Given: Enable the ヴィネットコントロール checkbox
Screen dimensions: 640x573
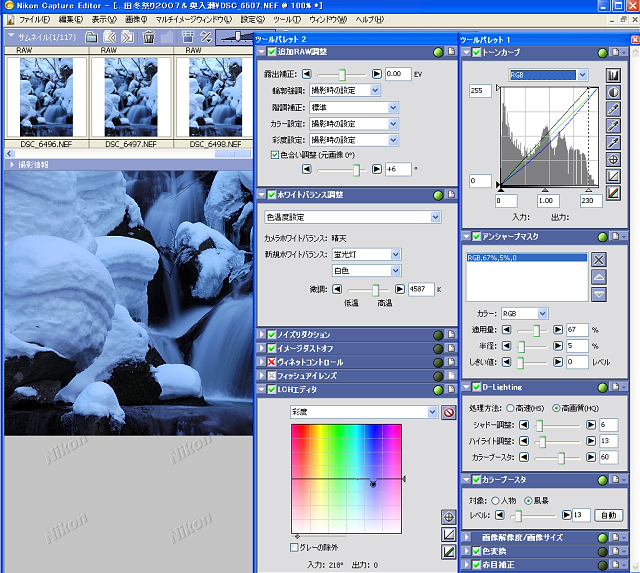Looking at the screenshot, I should [271, 362].
